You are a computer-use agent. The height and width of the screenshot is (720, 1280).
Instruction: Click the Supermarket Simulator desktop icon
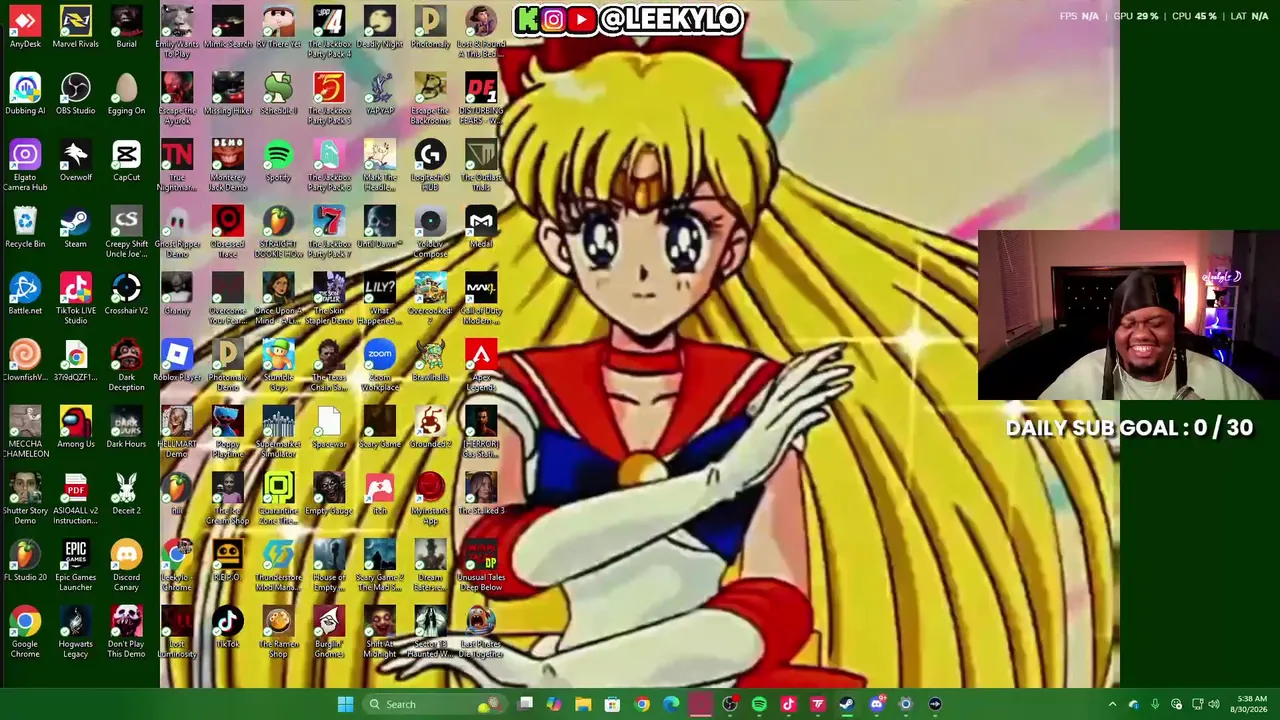pyautogui.click(x=278, y=432)
